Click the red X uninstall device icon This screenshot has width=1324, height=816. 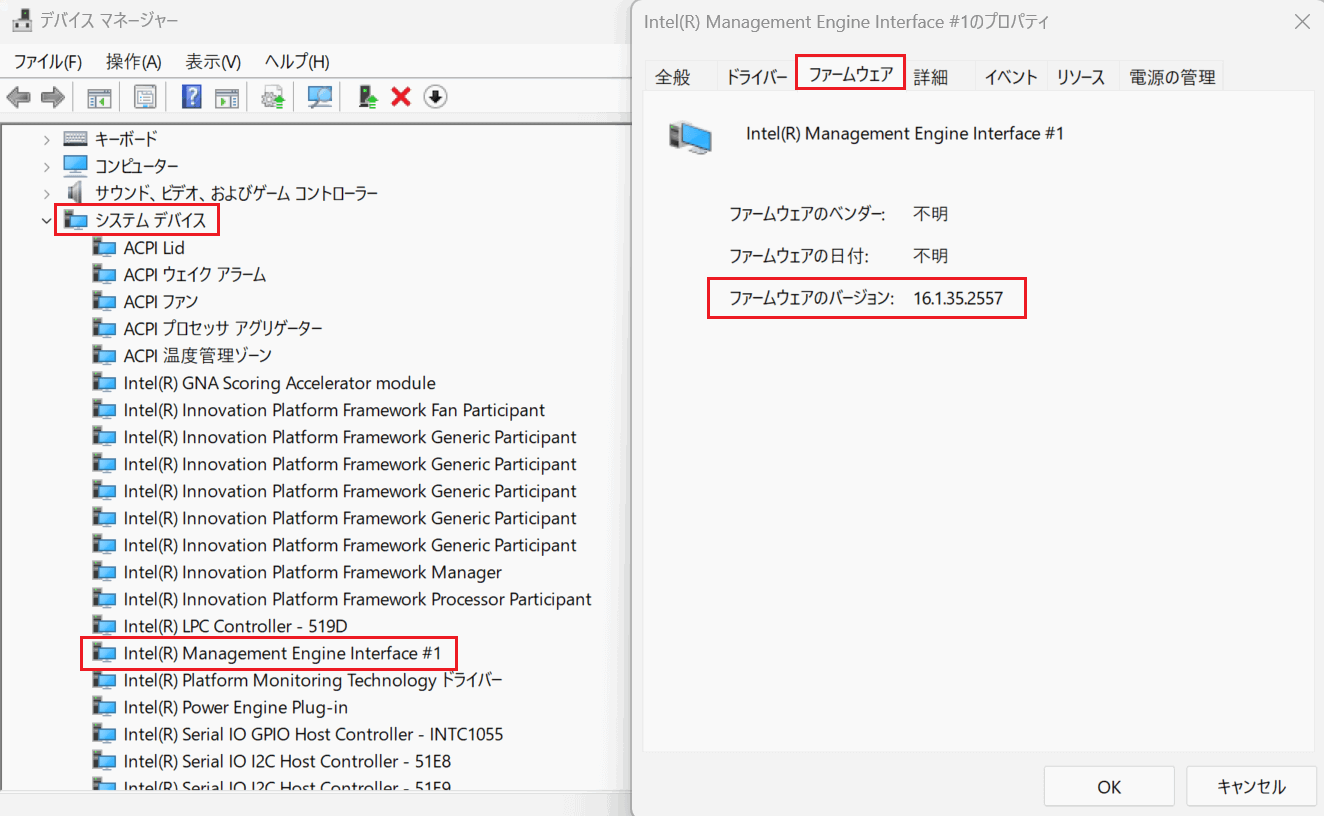coord(401,97)
